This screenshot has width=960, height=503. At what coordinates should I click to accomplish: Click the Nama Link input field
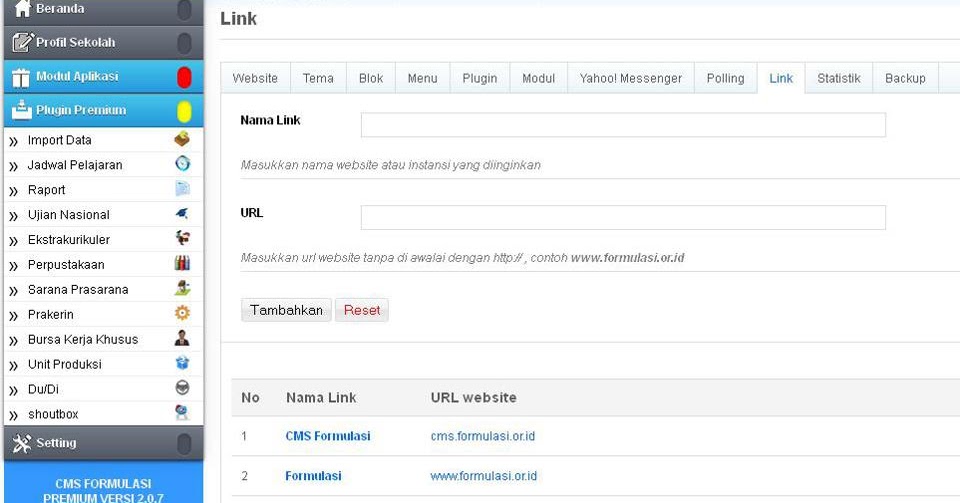[x=623, y=124]
